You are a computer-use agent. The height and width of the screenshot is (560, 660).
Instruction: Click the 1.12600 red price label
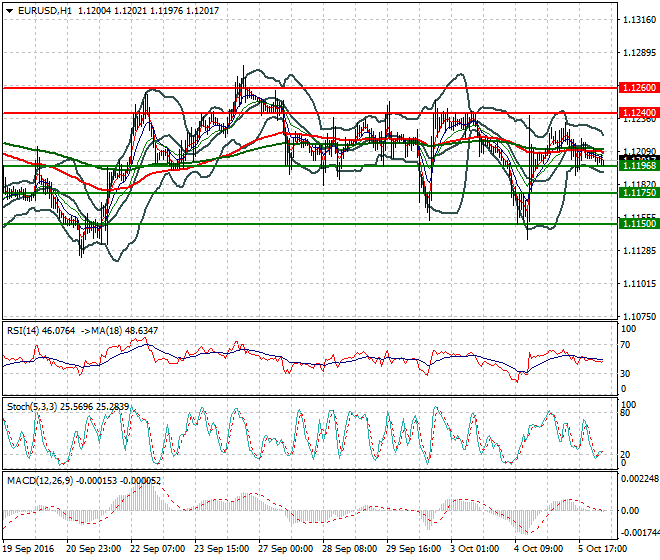[639, 88]
